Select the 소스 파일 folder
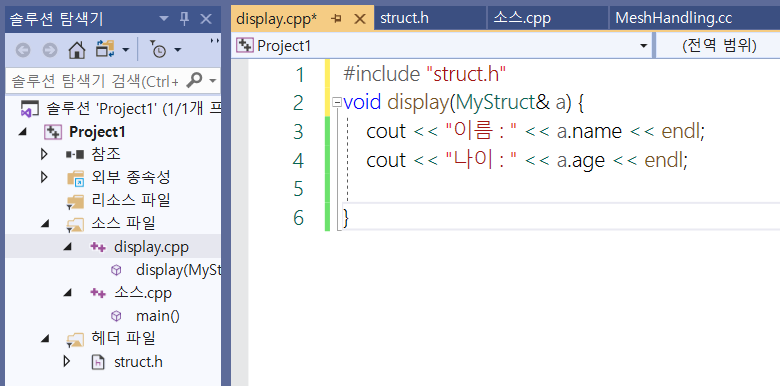The height and width of the screenshot is (386, 780). [x=123, y=223]
